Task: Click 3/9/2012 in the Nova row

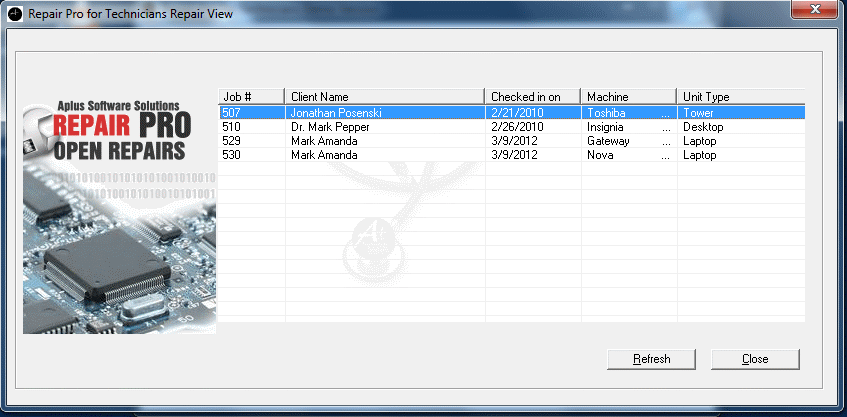Action: 514,155
